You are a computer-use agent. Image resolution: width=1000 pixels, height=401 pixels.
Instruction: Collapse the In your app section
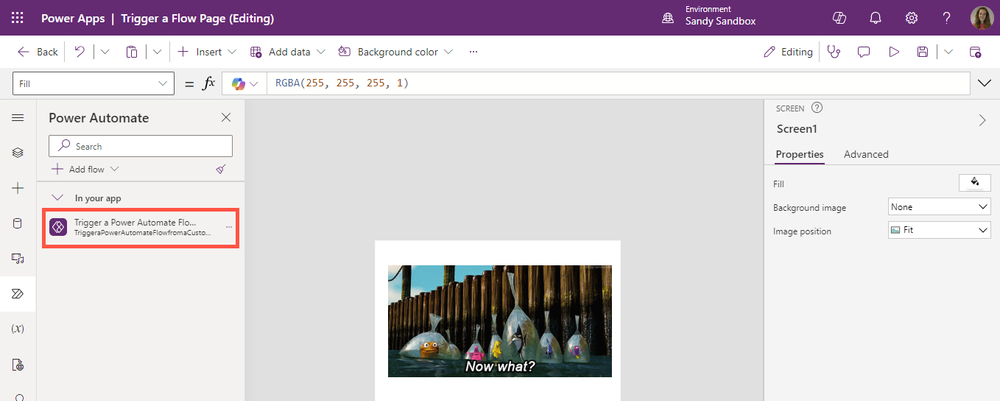(57, 198)
